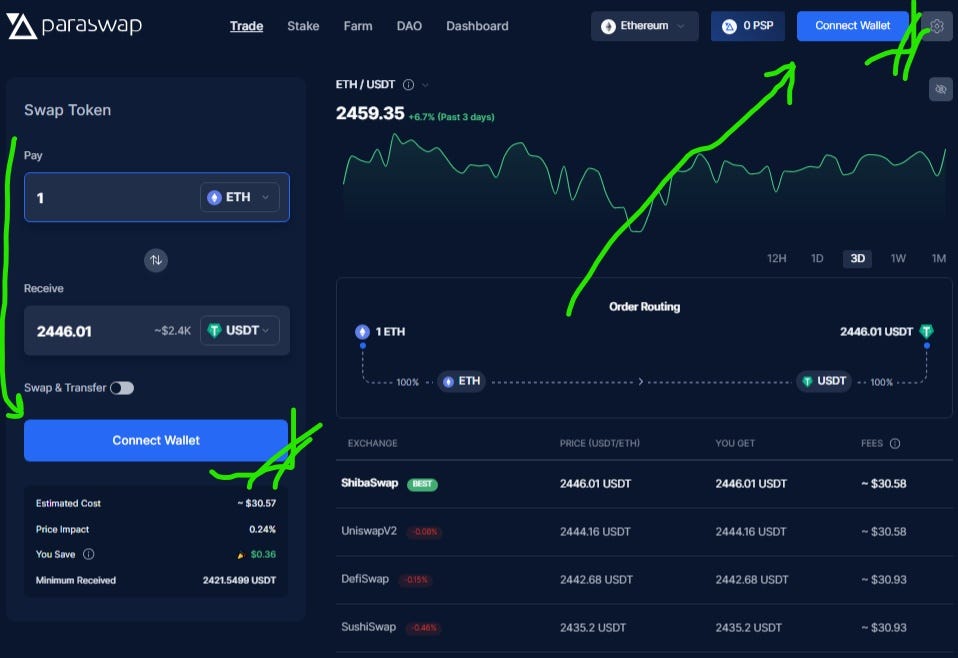Select the 1W chart range
This screenshot has height=658, width=958.
click(898, 258)
